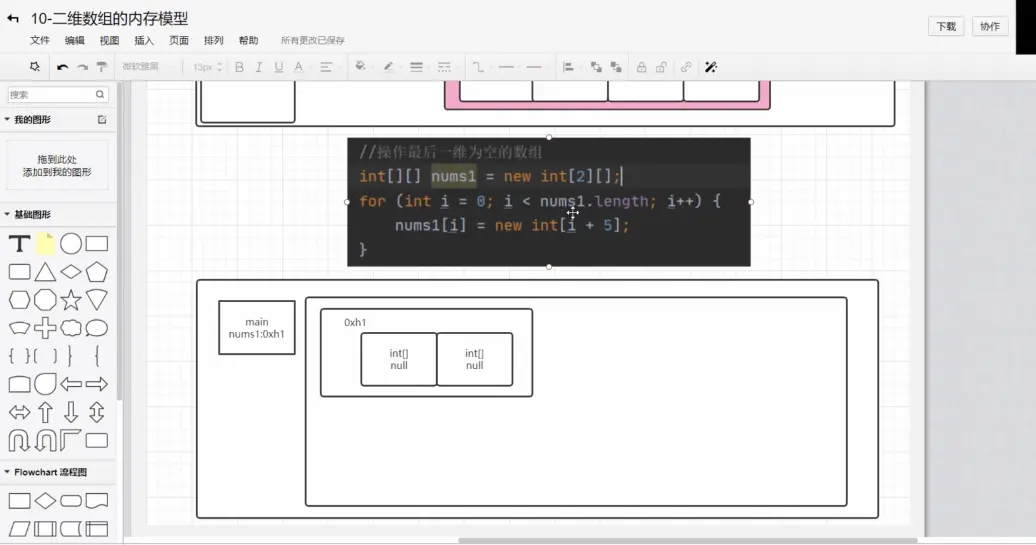Click the 下载 button
This screenshot has height=545, width=1036.
pyautogui.click(x=946, y=26)
